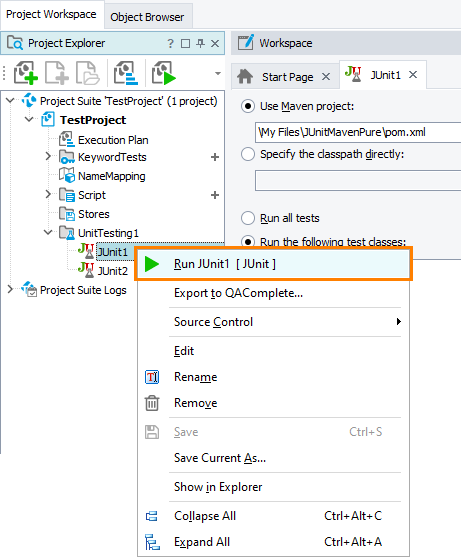Choose Collapse All from context menu

(x=273, y=516)
